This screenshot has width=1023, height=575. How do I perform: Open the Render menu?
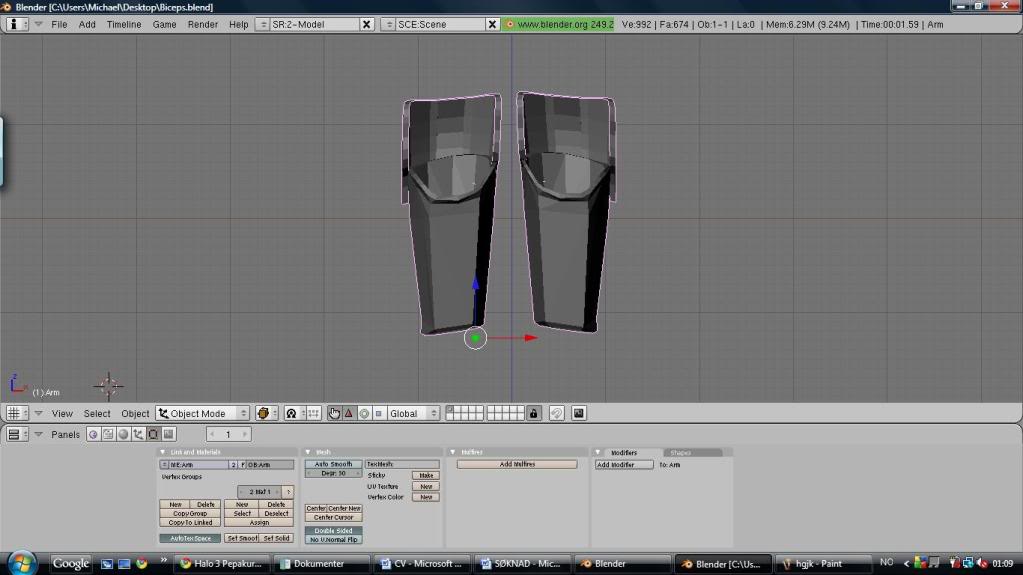pyautogui.click(x=203, y=24)
